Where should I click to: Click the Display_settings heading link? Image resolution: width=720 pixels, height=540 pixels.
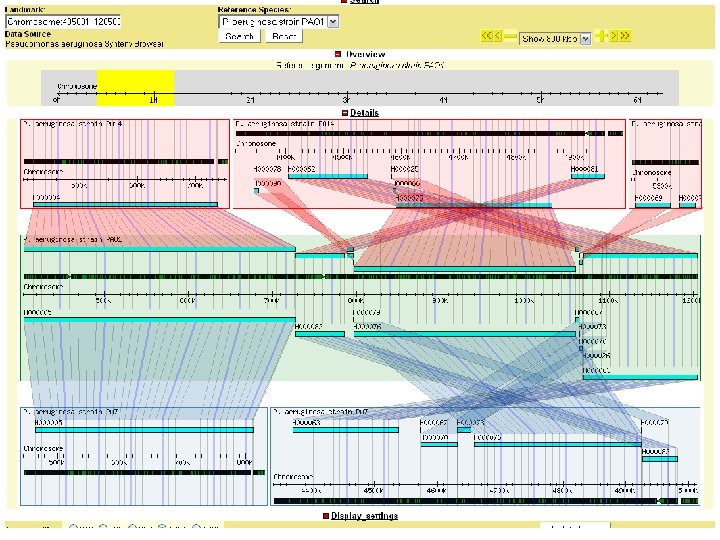pyautogui.click(x=364, y=516)
